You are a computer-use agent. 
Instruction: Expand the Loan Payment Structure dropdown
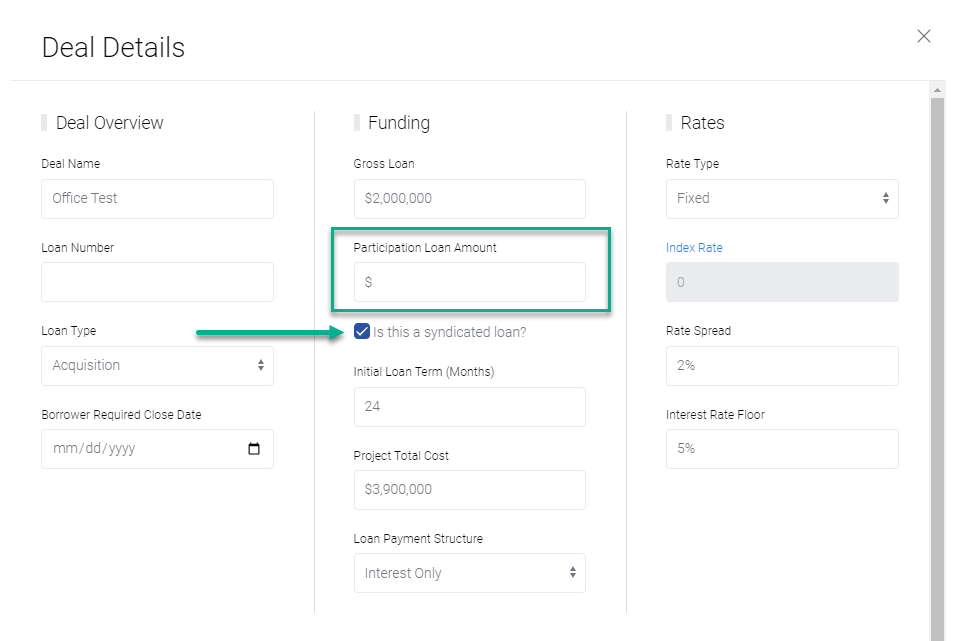[469, 574]
